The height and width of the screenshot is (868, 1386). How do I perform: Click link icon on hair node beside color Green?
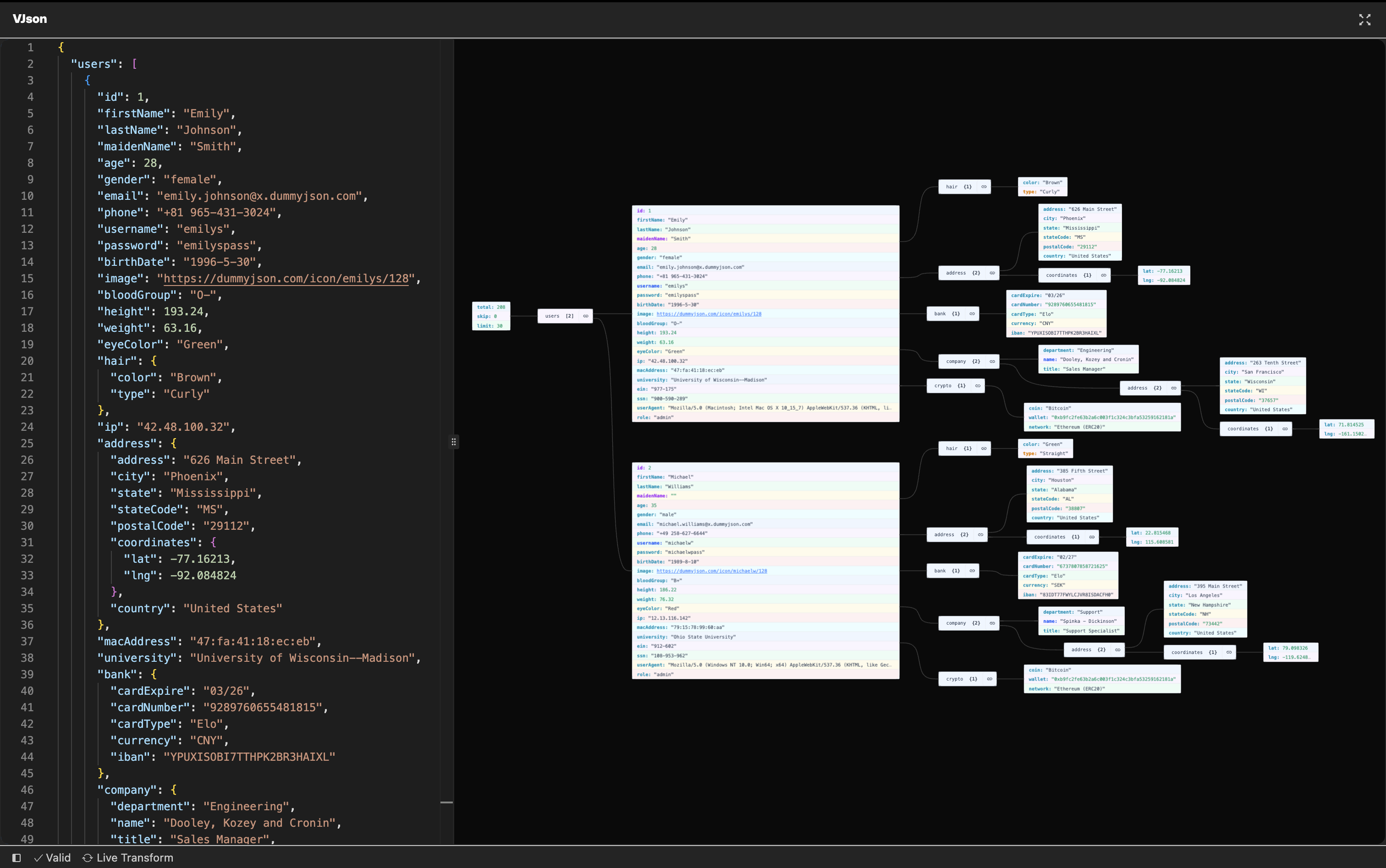pyautogui.click(x=984, y=448)
